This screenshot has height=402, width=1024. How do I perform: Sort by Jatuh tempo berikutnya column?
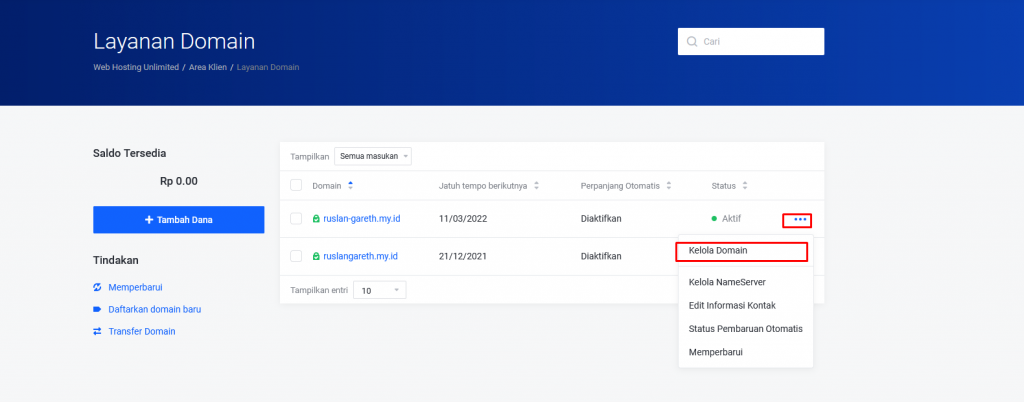(x=536, y=185)
